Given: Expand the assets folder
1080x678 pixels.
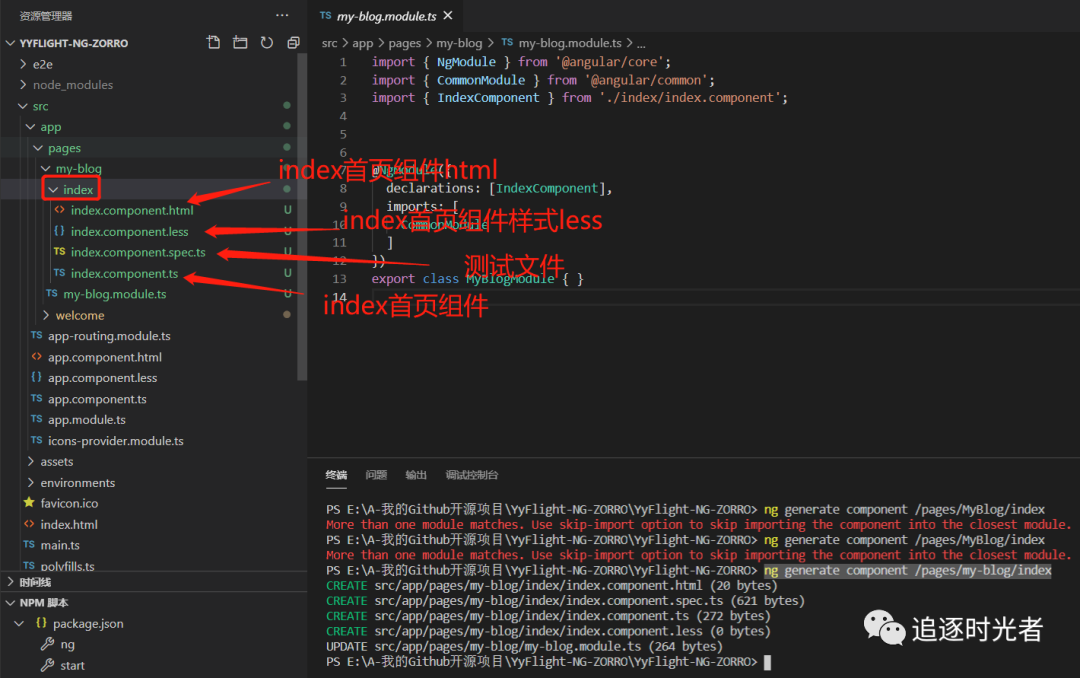Looking at the screenshot, I should pyautogui.click(x=31, y=461).
